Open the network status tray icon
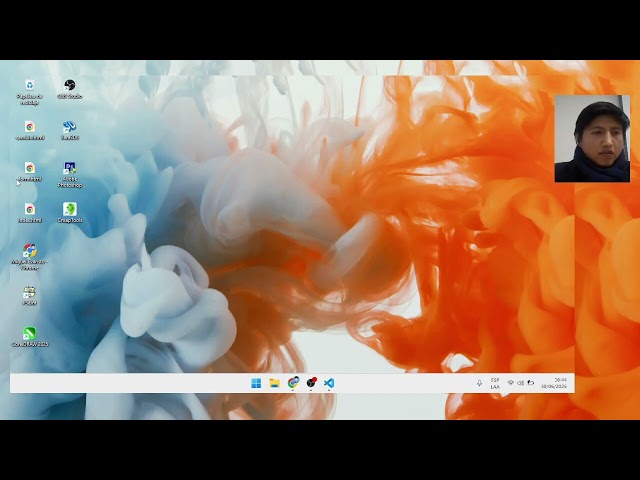640x480 pixels. click(x=510, y=383)
